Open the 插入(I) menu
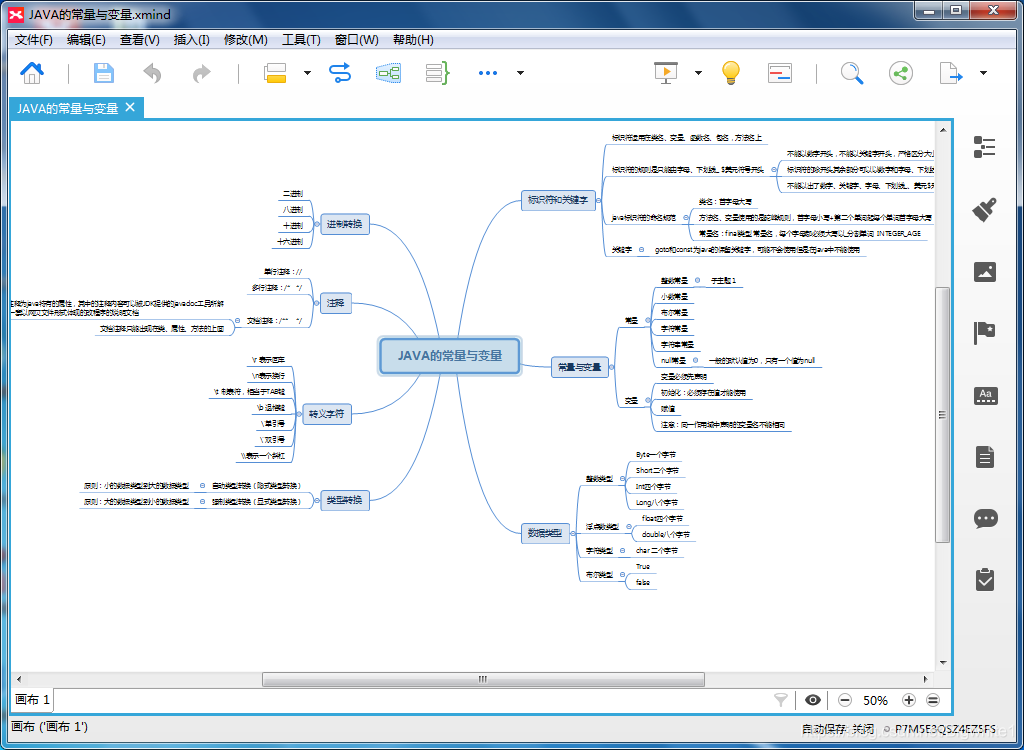 [x=191, y=40]
